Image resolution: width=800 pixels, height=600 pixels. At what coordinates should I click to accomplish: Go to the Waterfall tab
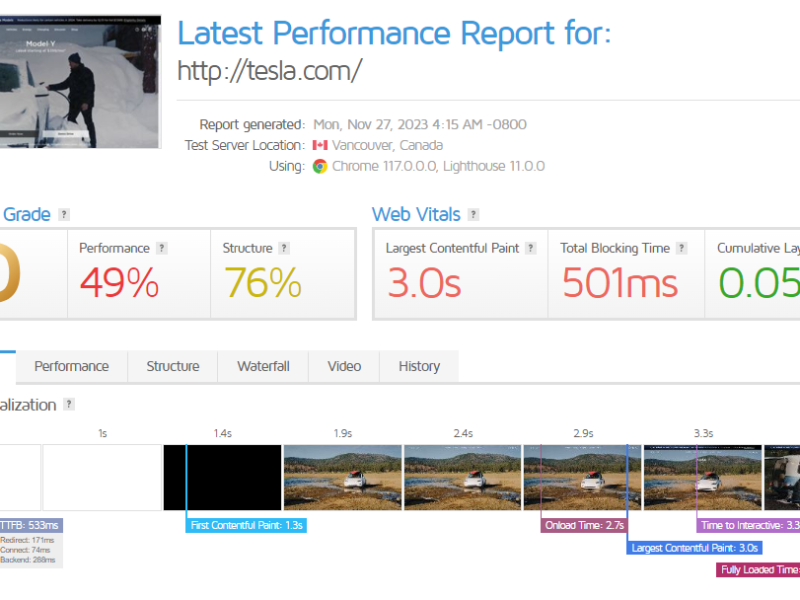[x=263, y=366]
